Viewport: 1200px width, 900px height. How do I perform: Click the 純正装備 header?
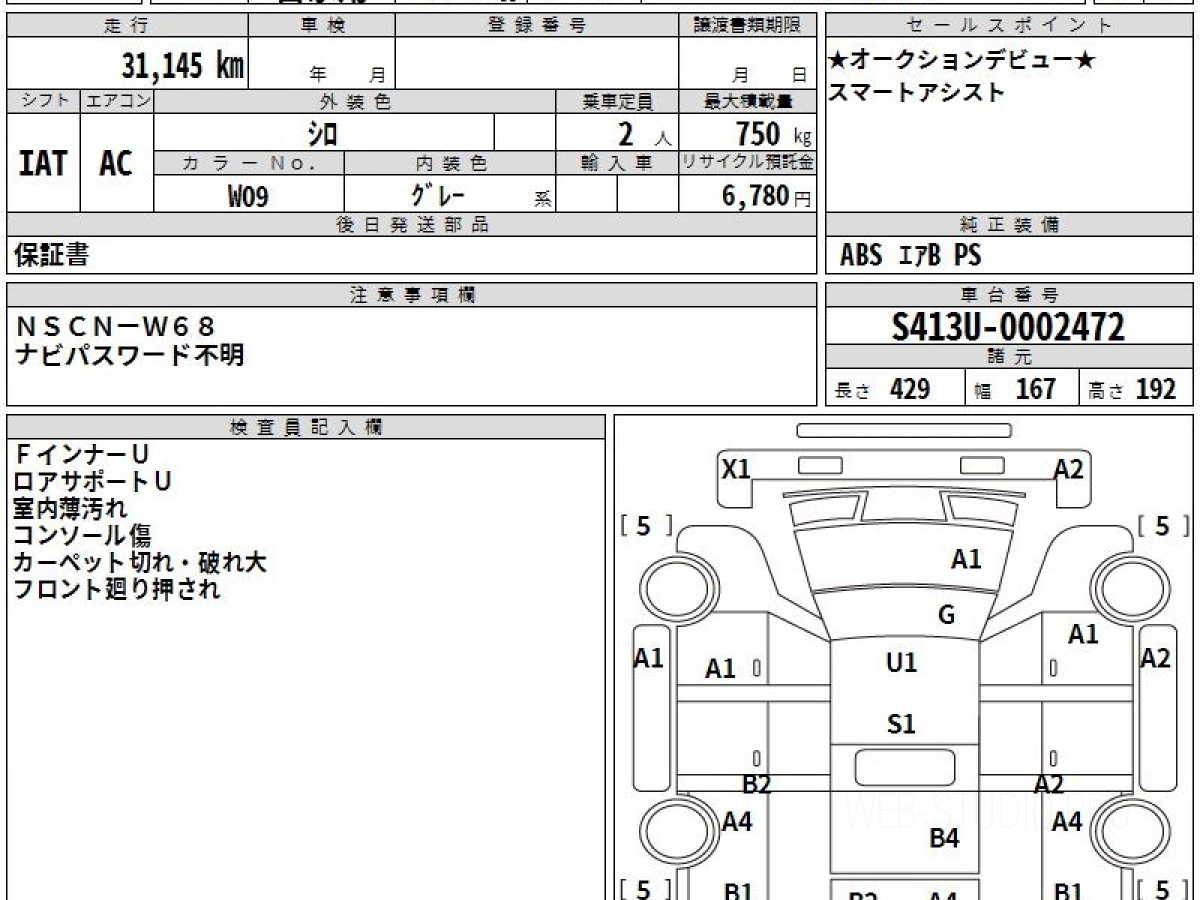1009,225
